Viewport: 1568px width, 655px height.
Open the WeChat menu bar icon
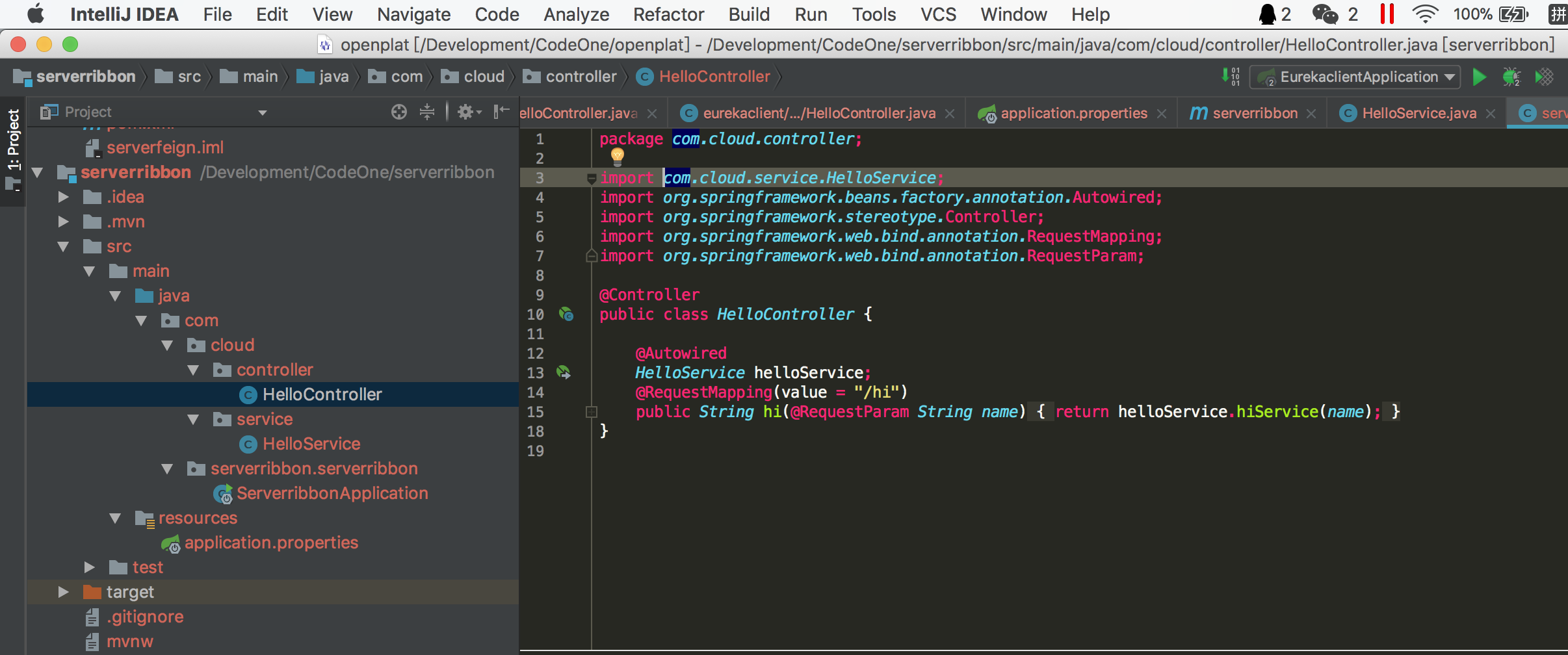coord(1325,14)
